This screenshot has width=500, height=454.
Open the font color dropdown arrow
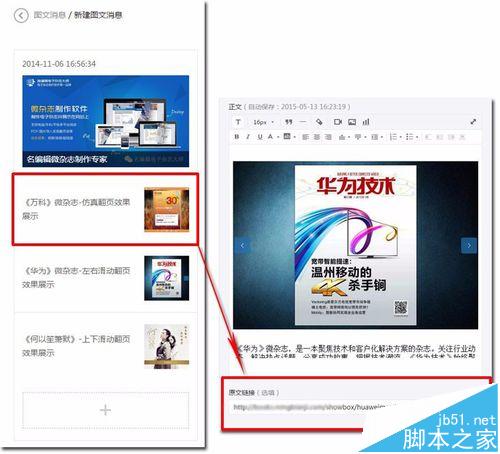[278, 137]
